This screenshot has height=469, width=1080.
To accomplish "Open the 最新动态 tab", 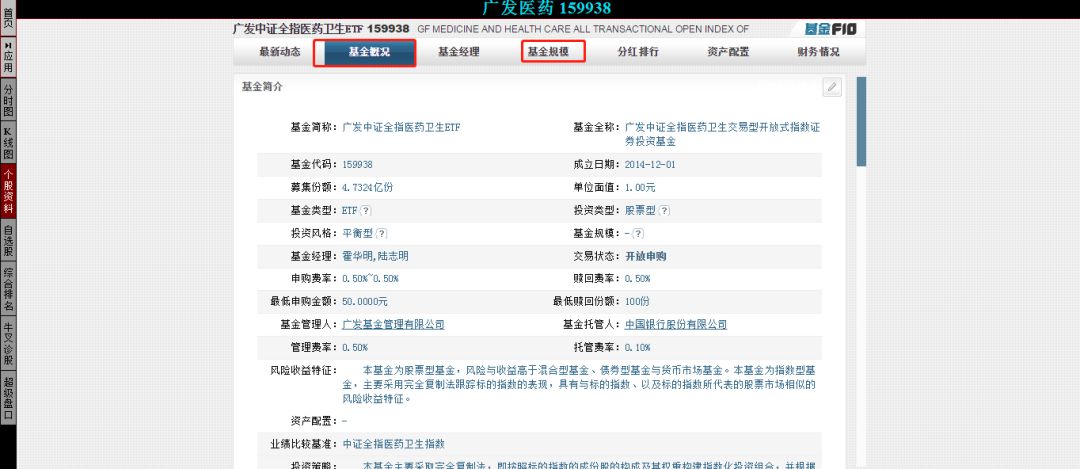I will tap(280, 52).
